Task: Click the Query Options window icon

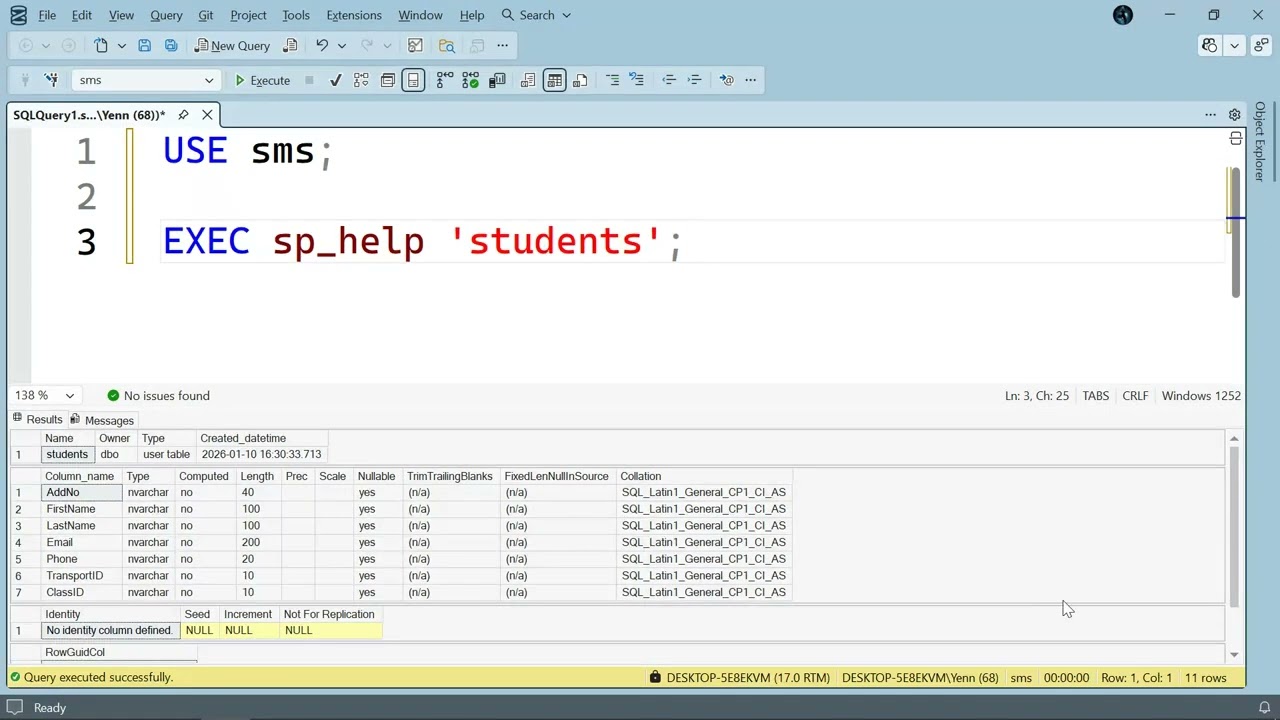Action: click(x=387, y=80)
